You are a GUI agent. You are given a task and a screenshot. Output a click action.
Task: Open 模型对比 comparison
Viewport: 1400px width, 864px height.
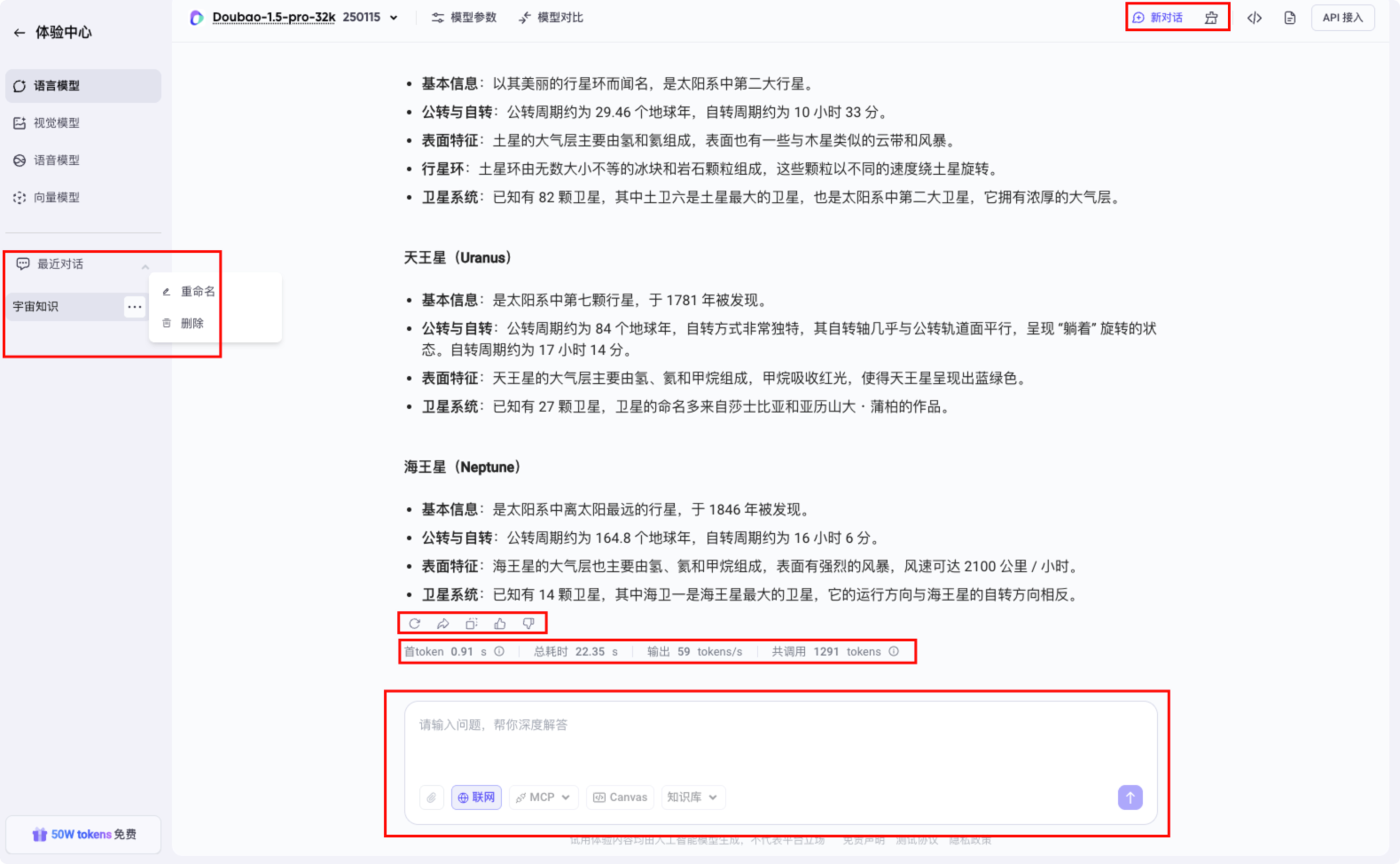pos(551,18)
